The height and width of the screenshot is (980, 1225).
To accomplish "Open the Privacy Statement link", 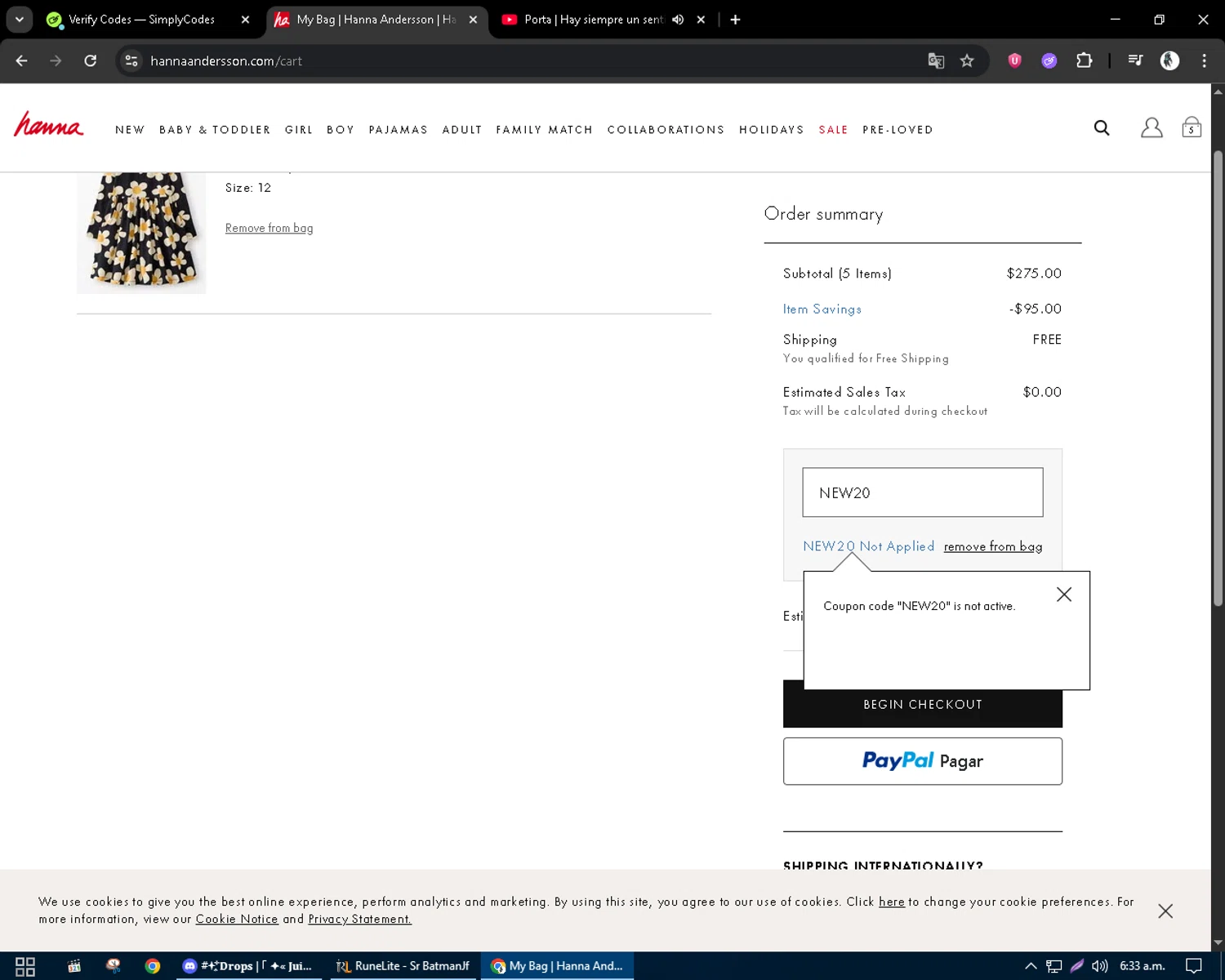I will point(360,919).
